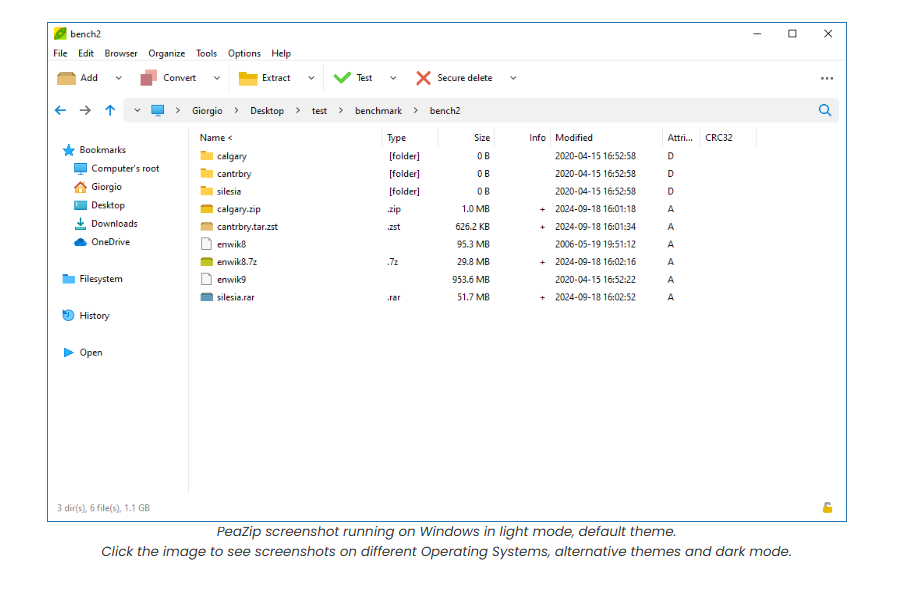Image resolution: width=898 pixels, height=590 pixels.
Task: Go forward with the right arrow
Action: 85,111
